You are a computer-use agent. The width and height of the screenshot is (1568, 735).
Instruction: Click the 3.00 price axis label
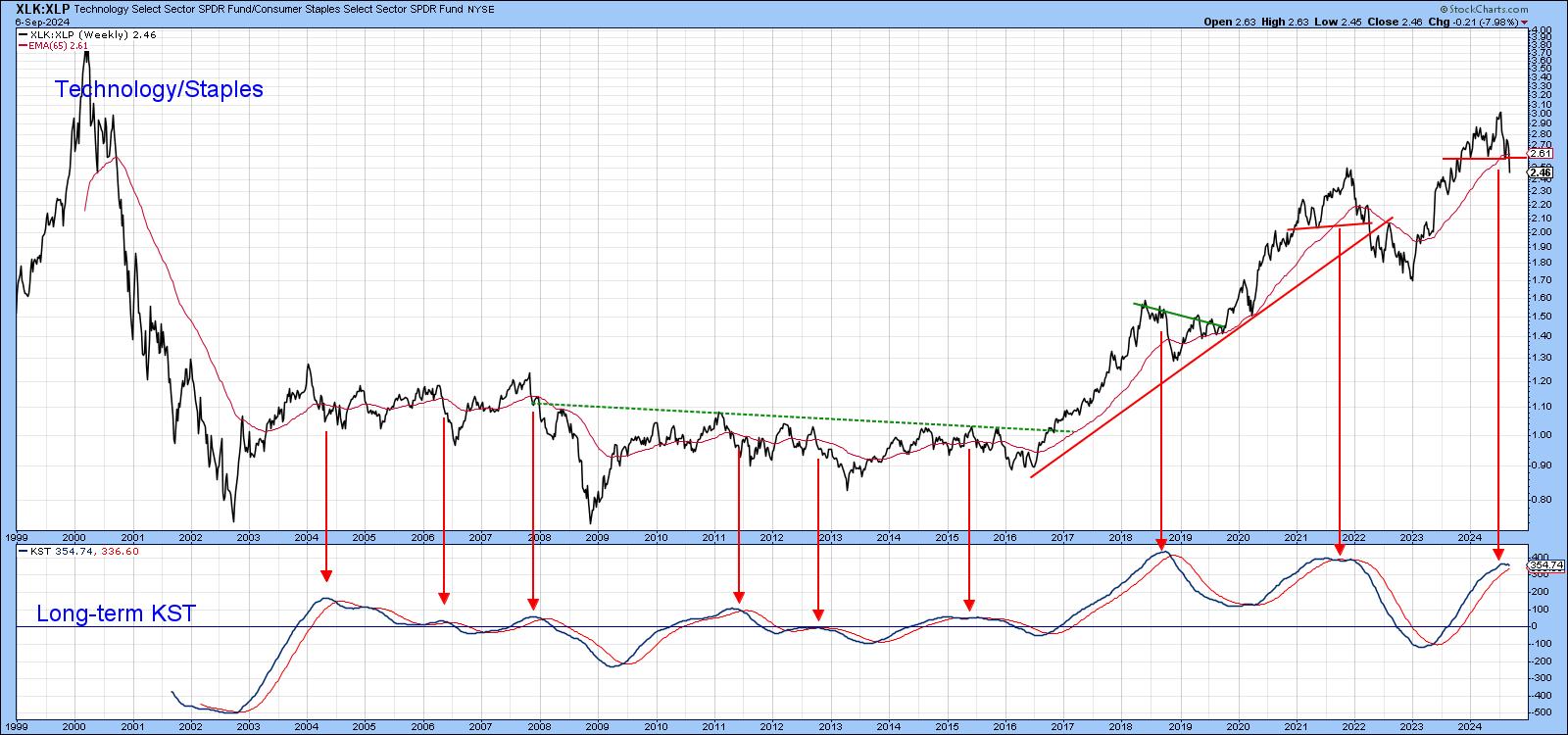(1541, 113)
